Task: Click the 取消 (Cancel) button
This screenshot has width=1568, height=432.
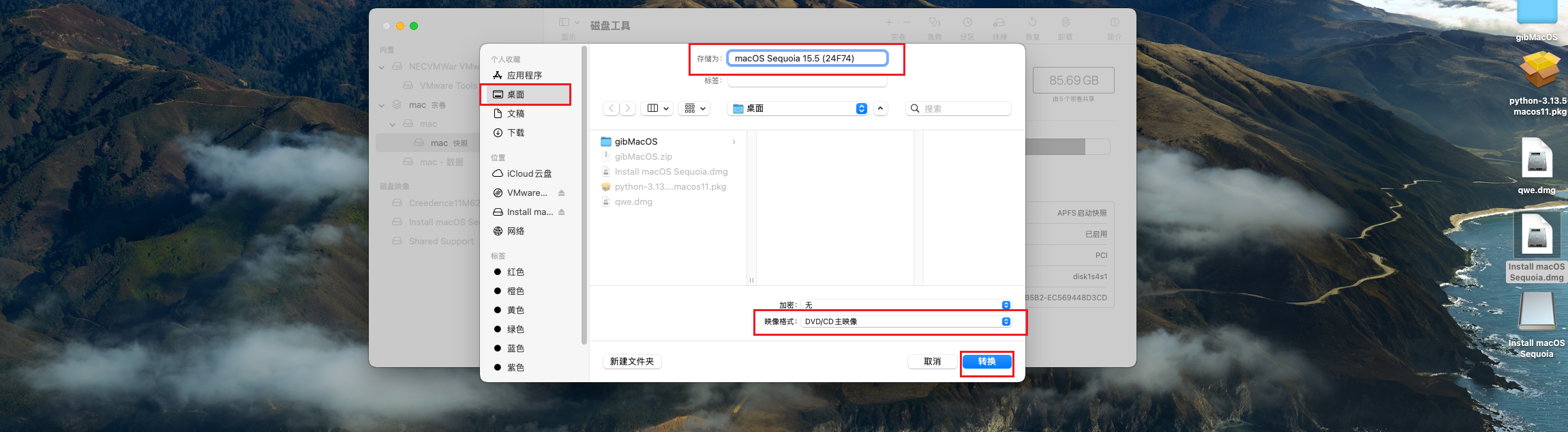Action: (932, 362)
